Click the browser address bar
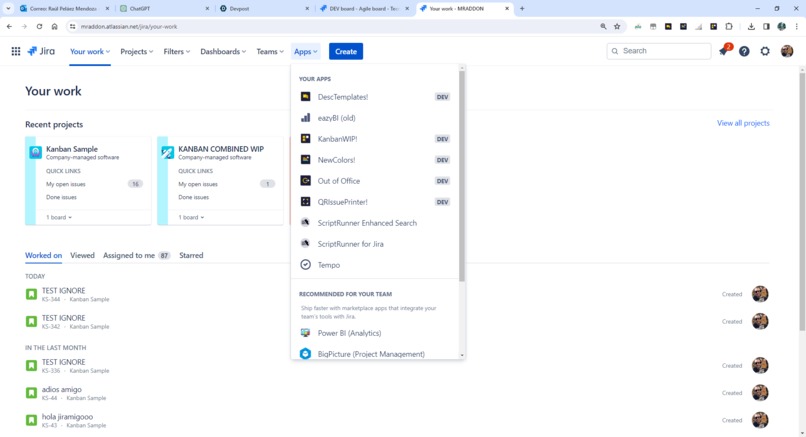Screen dimensions: 806x437 (334, 26)
